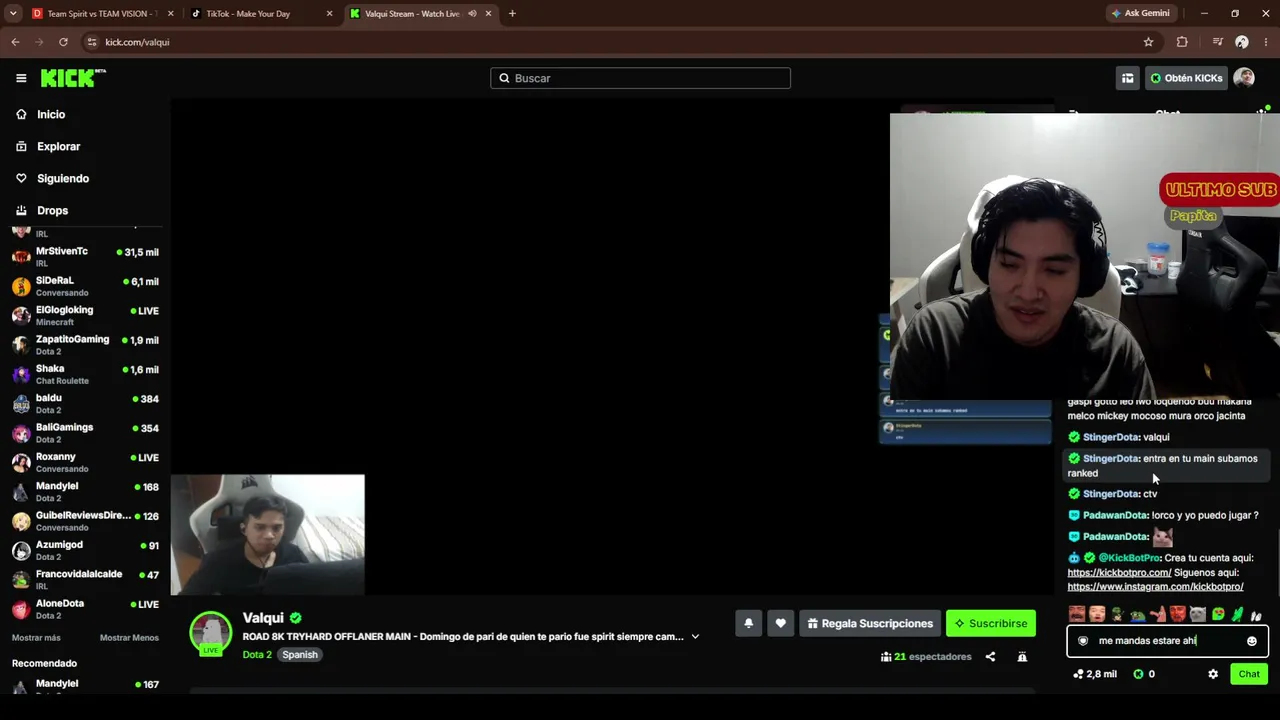The image size is (1280, 720).
Task: Open a new browser tab
Action: (x=512, y=14)
